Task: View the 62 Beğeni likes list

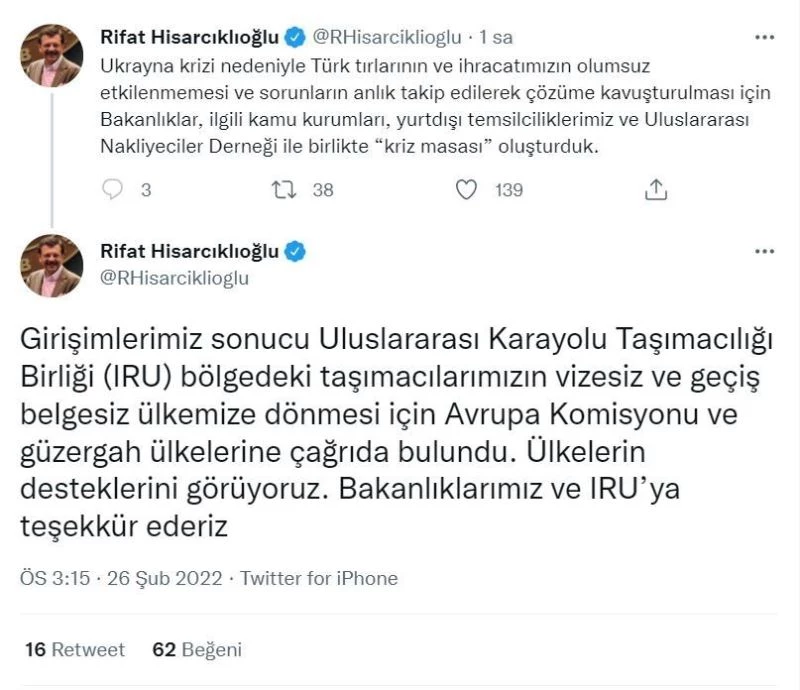Action: (x=197, y=649)
